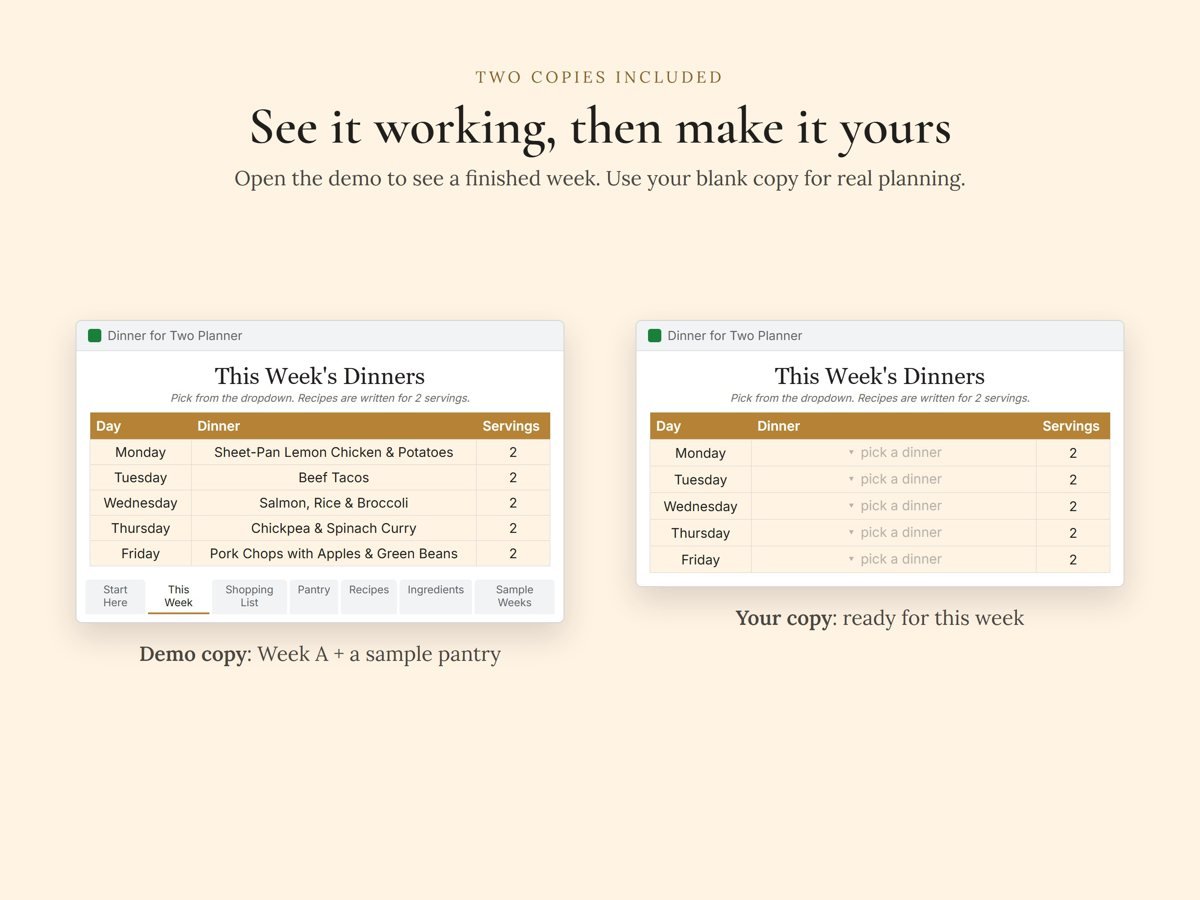The image size is (1200, 900).
Task: Expand Wednesday's pick a dinner dropdown
Action: (894, 506)
